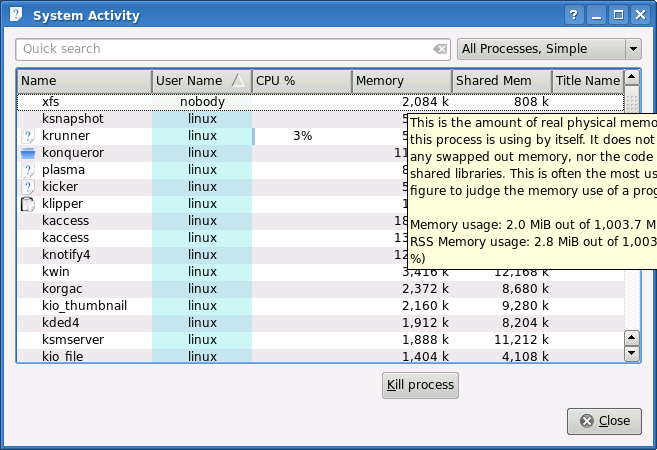The width and height of the screenshot is (657, 450).
Task: Select the kicker process name
Action: (x=60, y=187)
